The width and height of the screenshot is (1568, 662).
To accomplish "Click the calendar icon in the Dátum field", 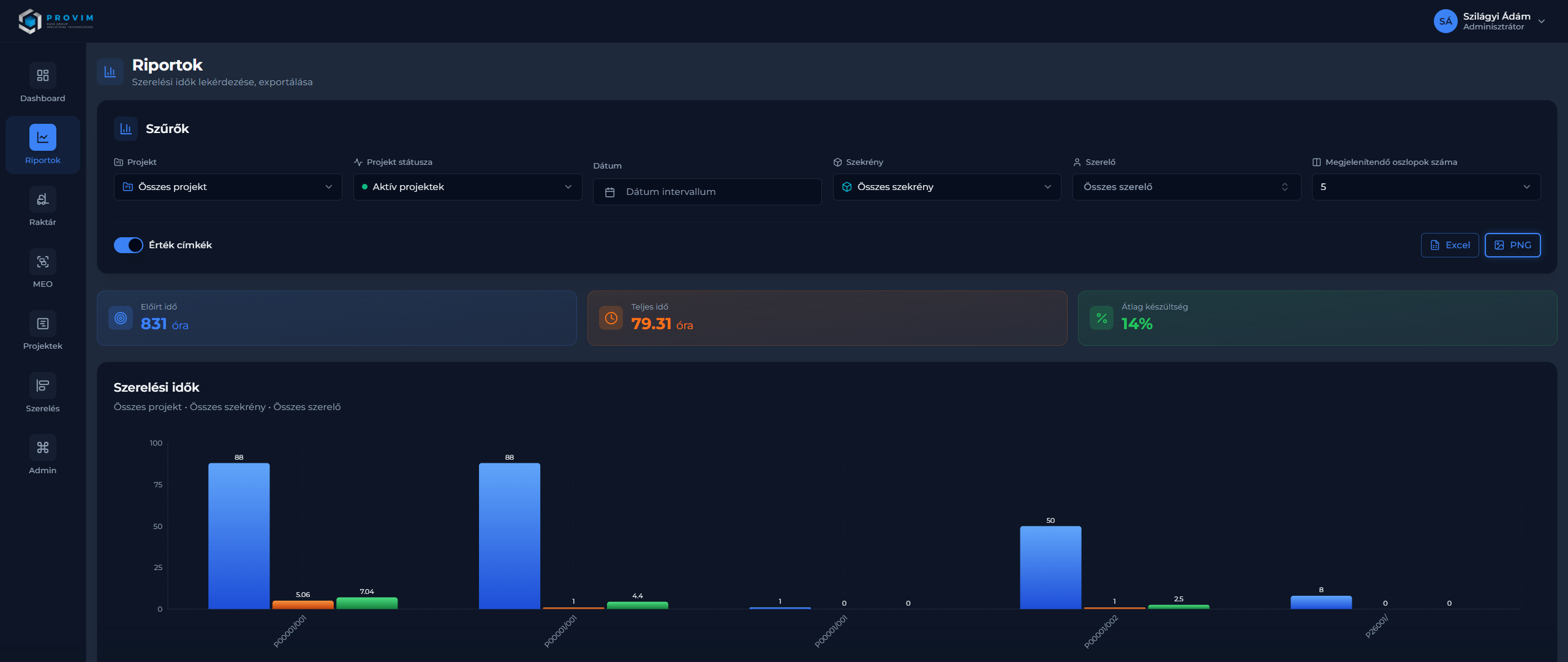I will (x=611, y=191).
